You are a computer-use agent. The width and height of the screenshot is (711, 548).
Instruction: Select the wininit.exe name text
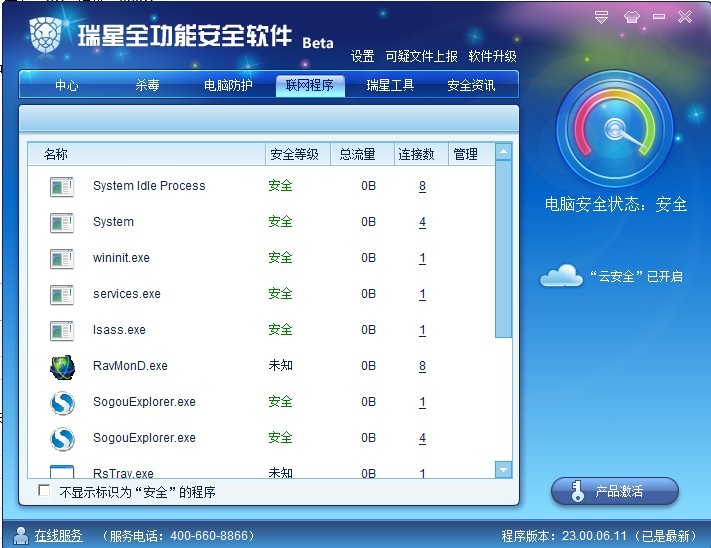click(121, 258)
